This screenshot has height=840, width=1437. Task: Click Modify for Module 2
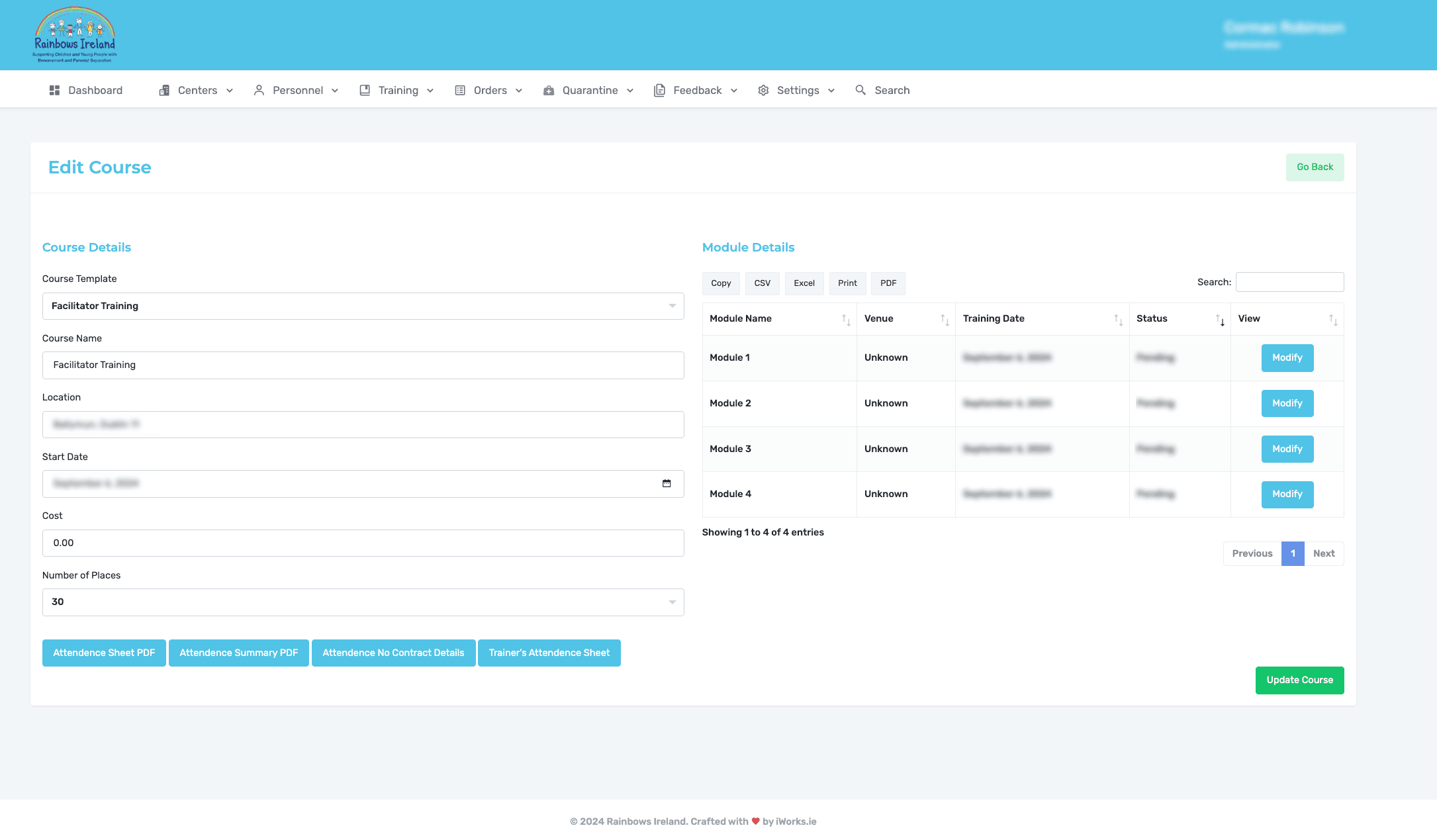(1287, 403)
